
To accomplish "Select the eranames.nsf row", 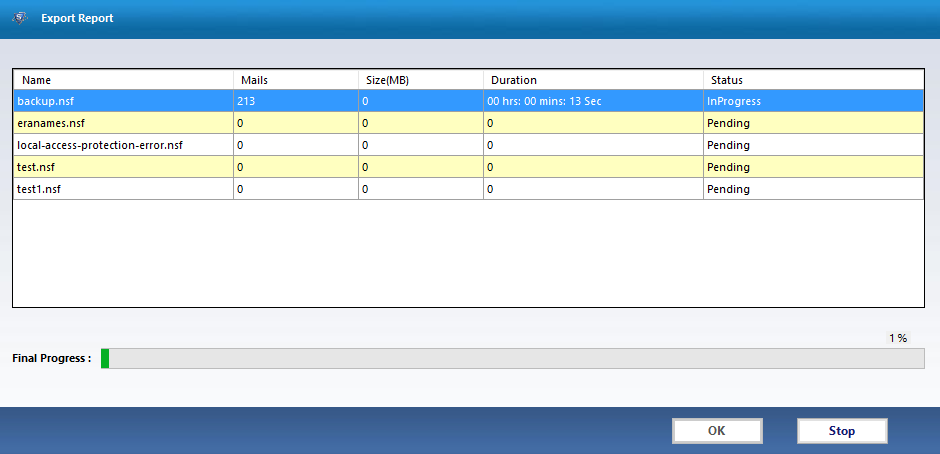I will click(468, 124).
